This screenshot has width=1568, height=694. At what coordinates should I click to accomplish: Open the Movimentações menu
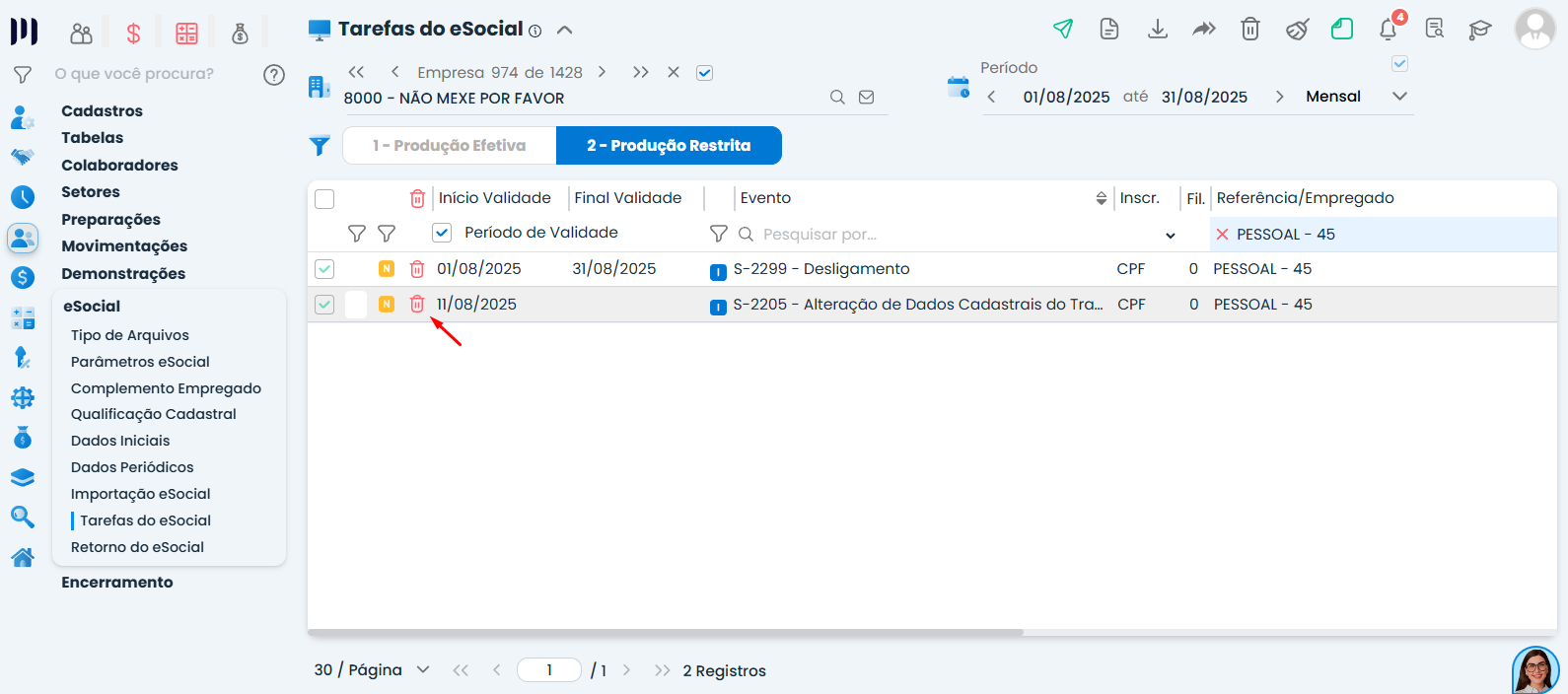click(x=124, y=246)
